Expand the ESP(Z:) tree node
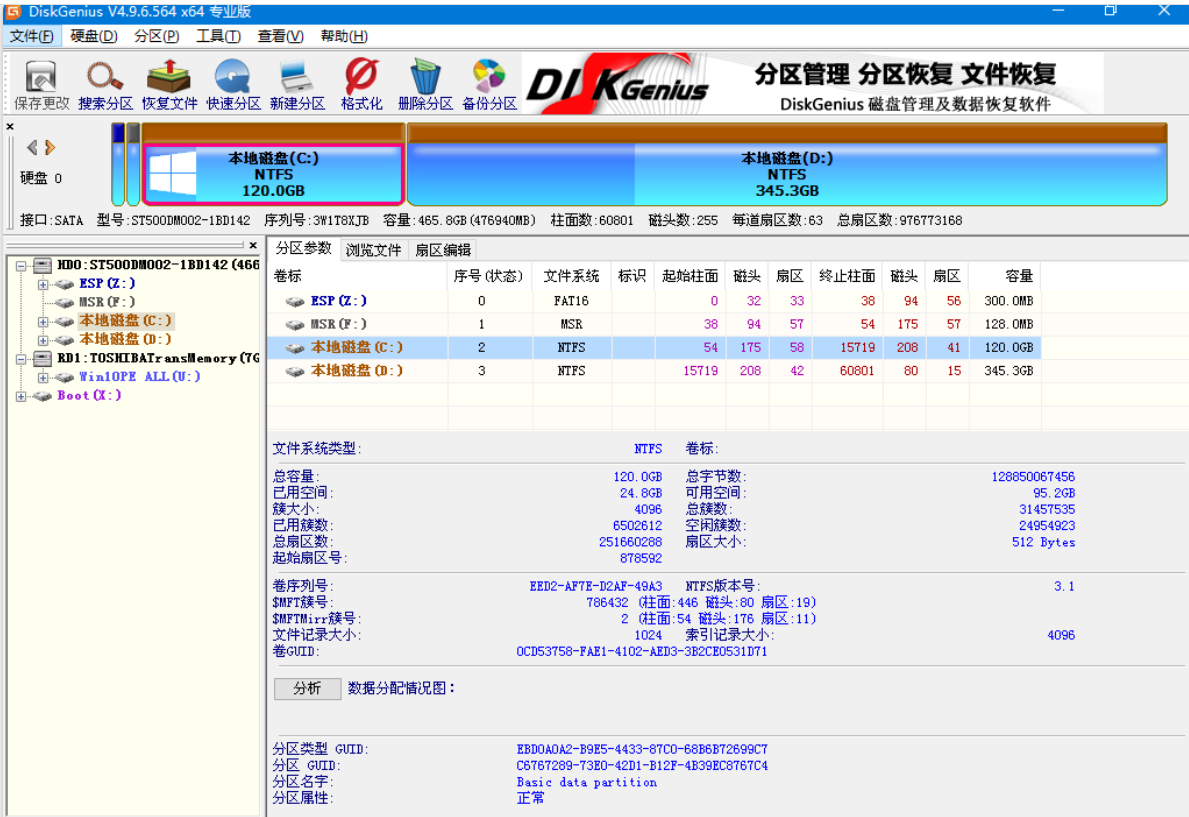Image resolution: width=1189 pixels, height=817 pixels. [43, 284]
